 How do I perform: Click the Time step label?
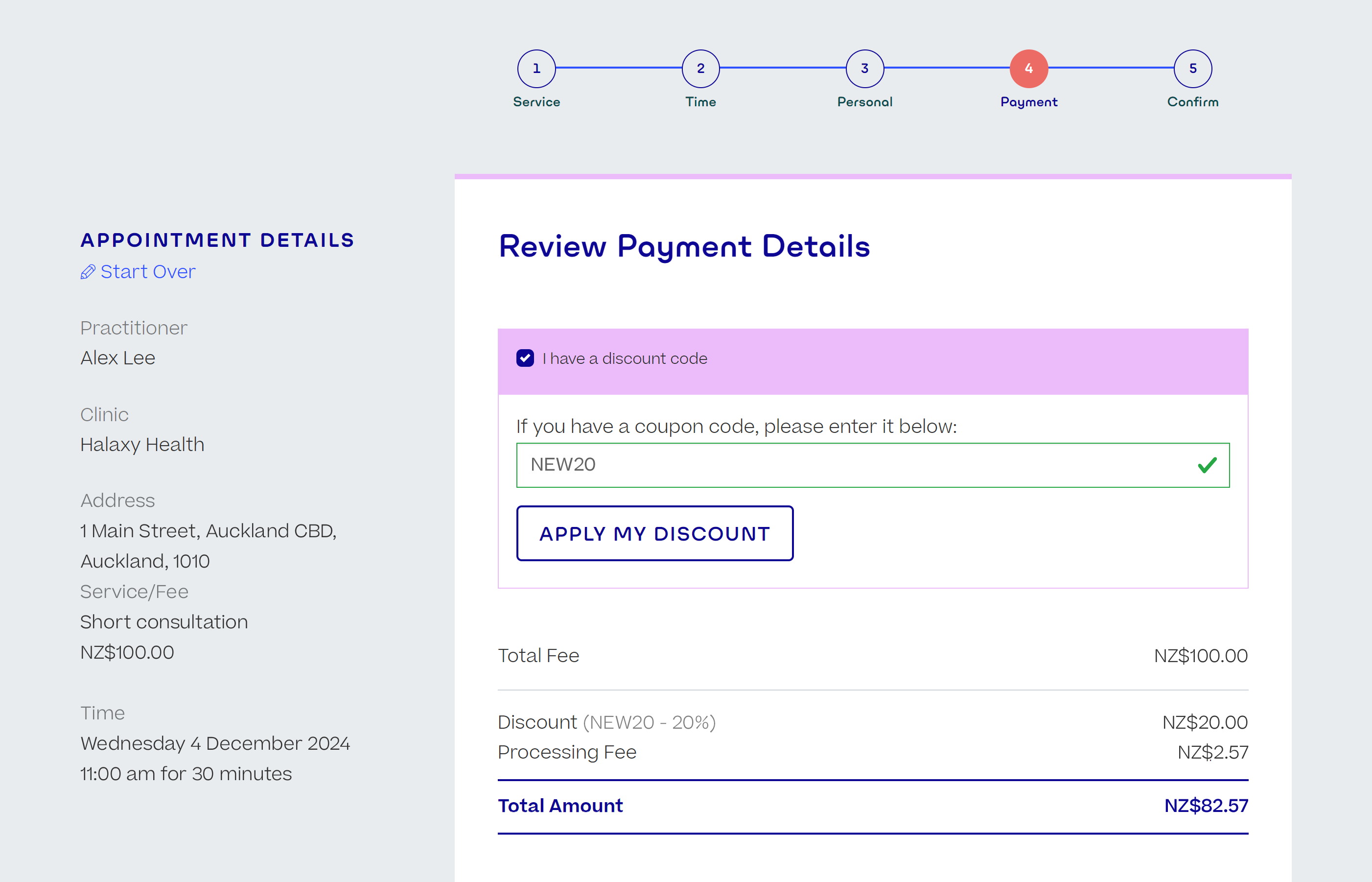[700, 102]
